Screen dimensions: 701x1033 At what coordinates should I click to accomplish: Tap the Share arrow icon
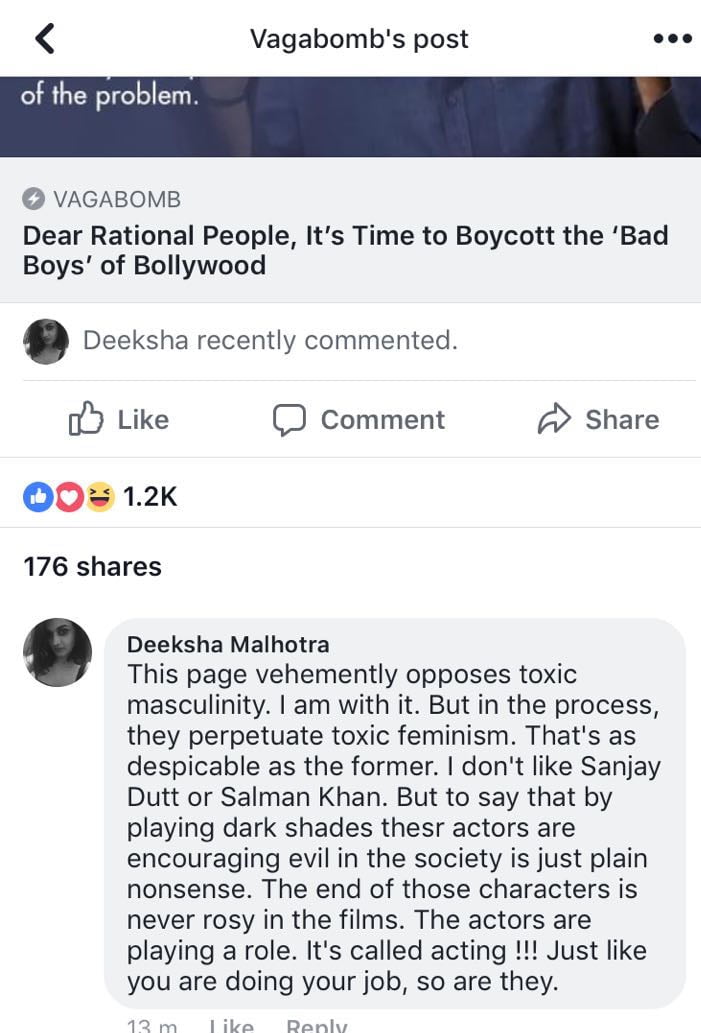click(553, 420)
